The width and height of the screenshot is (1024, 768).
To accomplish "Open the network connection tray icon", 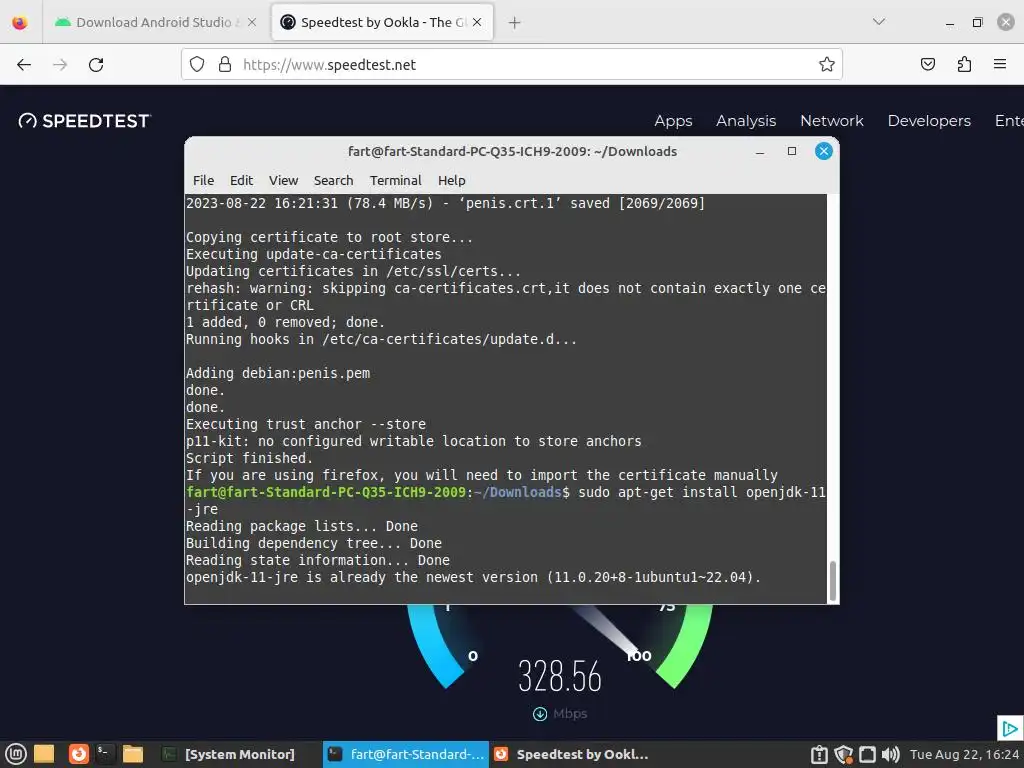I will pos(867,754).
